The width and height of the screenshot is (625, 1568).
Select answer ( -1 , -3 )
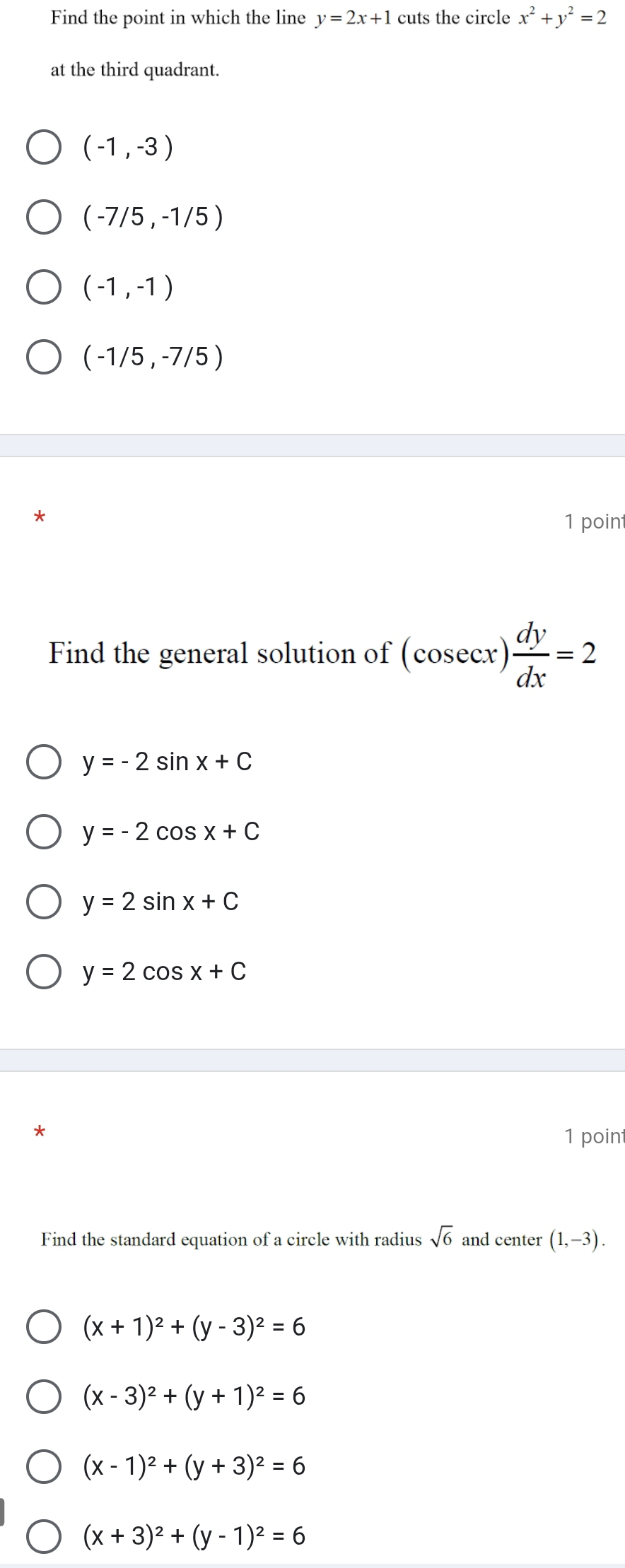coord(44,146)
